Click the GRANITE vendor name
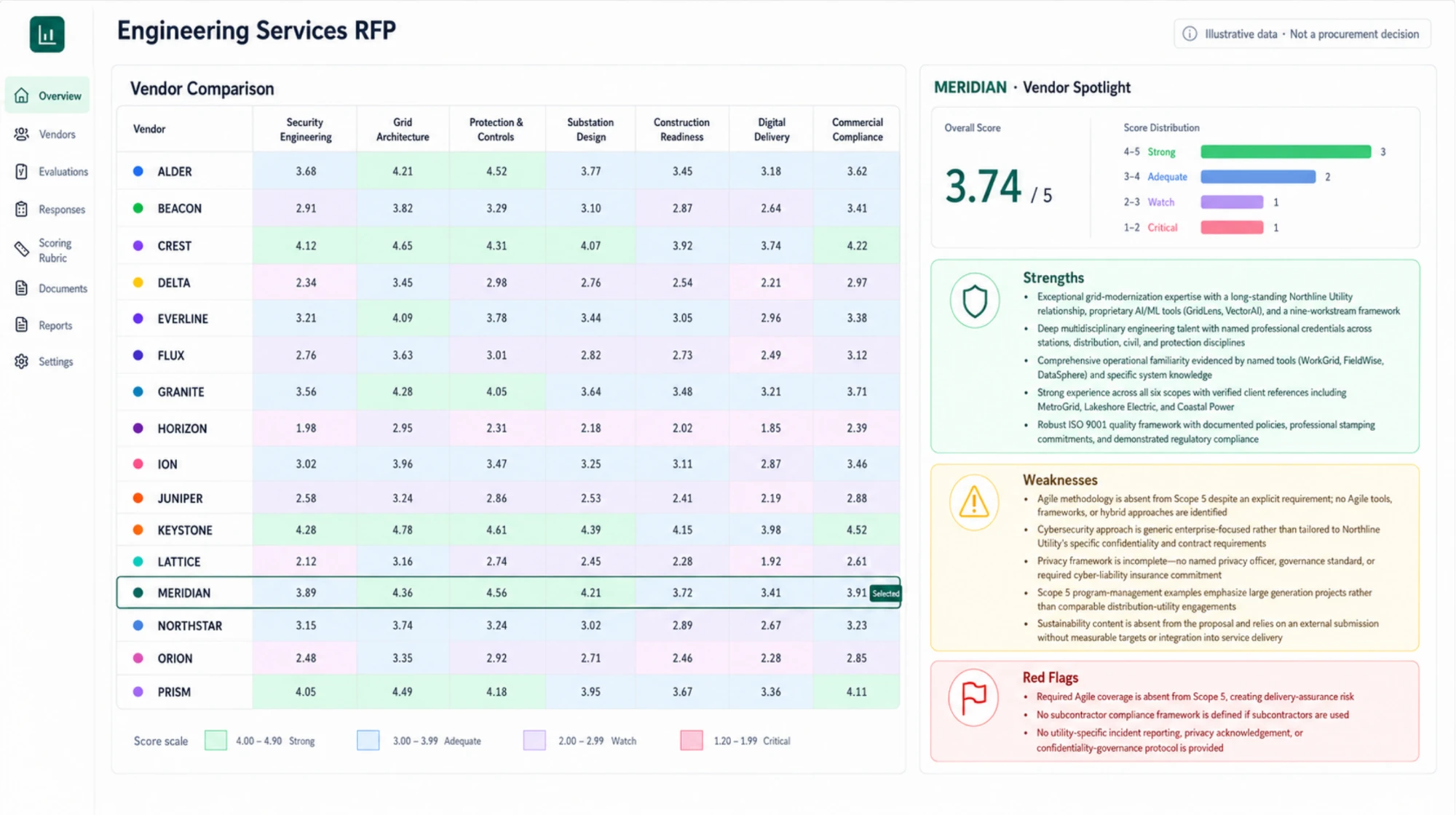 coord(181,392)
